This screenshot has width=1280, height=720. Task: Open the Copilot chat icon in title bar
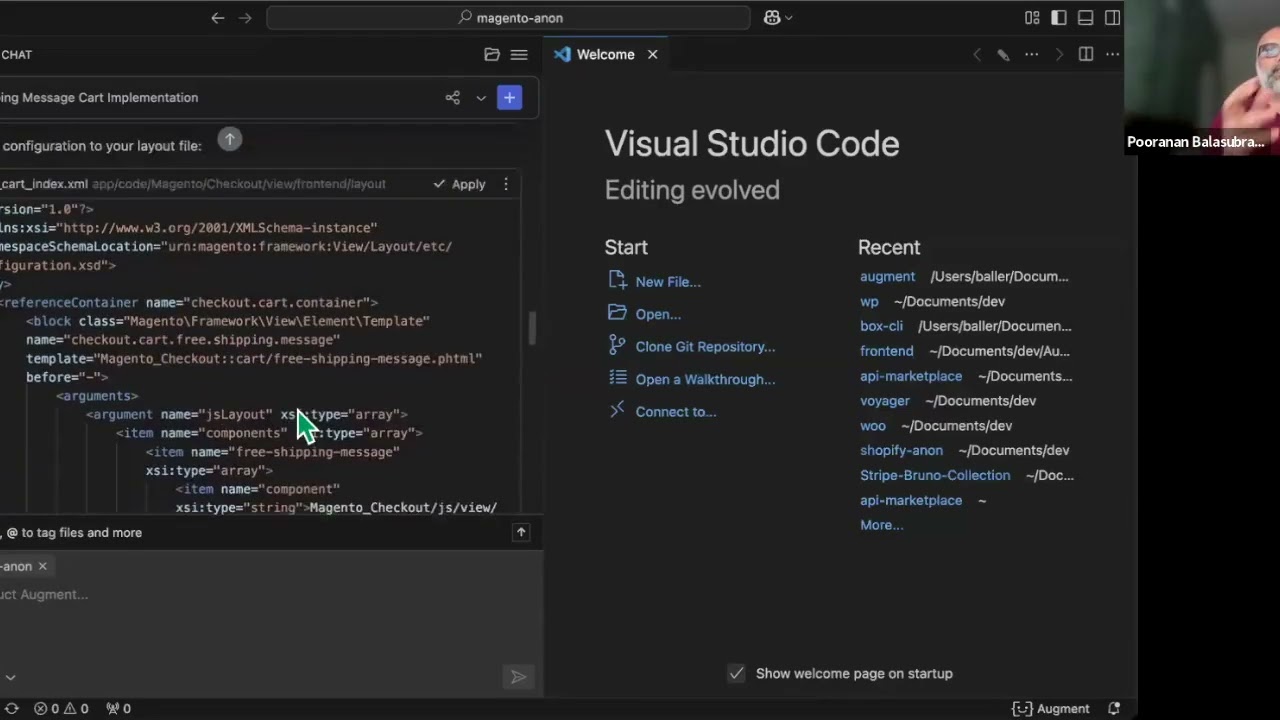click(x=772, y=18)
